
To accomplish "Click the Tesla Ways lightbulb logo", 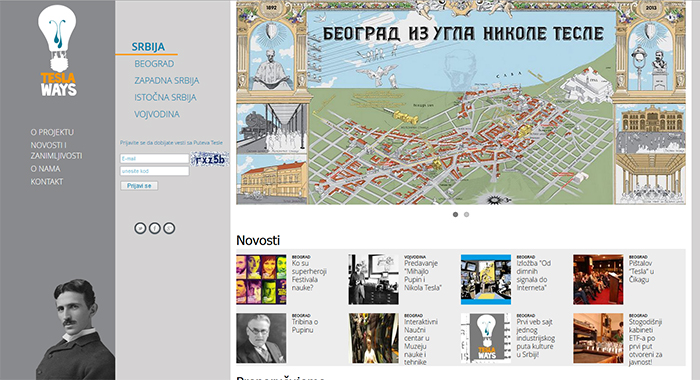I will [57, 50].
